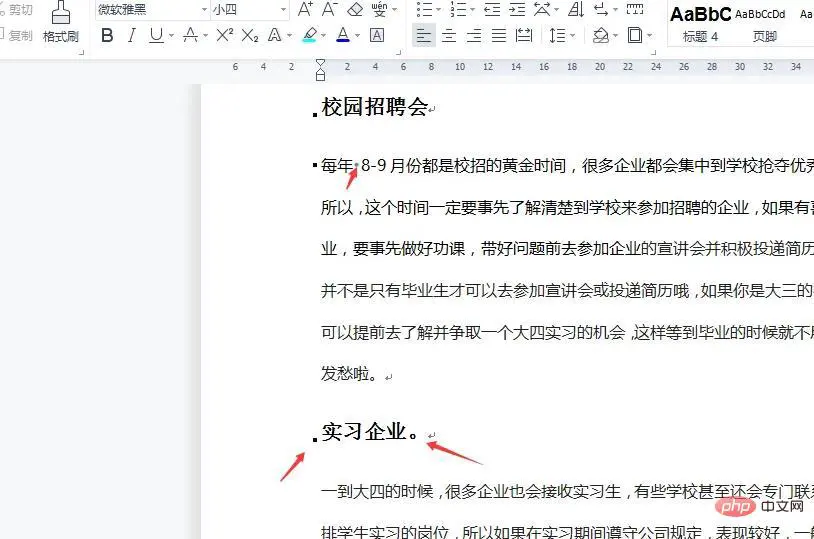Image resolution: width=814 pixels, height=539 pixels.
Task: Click the decrease indent icon
Action: point(492,9)
